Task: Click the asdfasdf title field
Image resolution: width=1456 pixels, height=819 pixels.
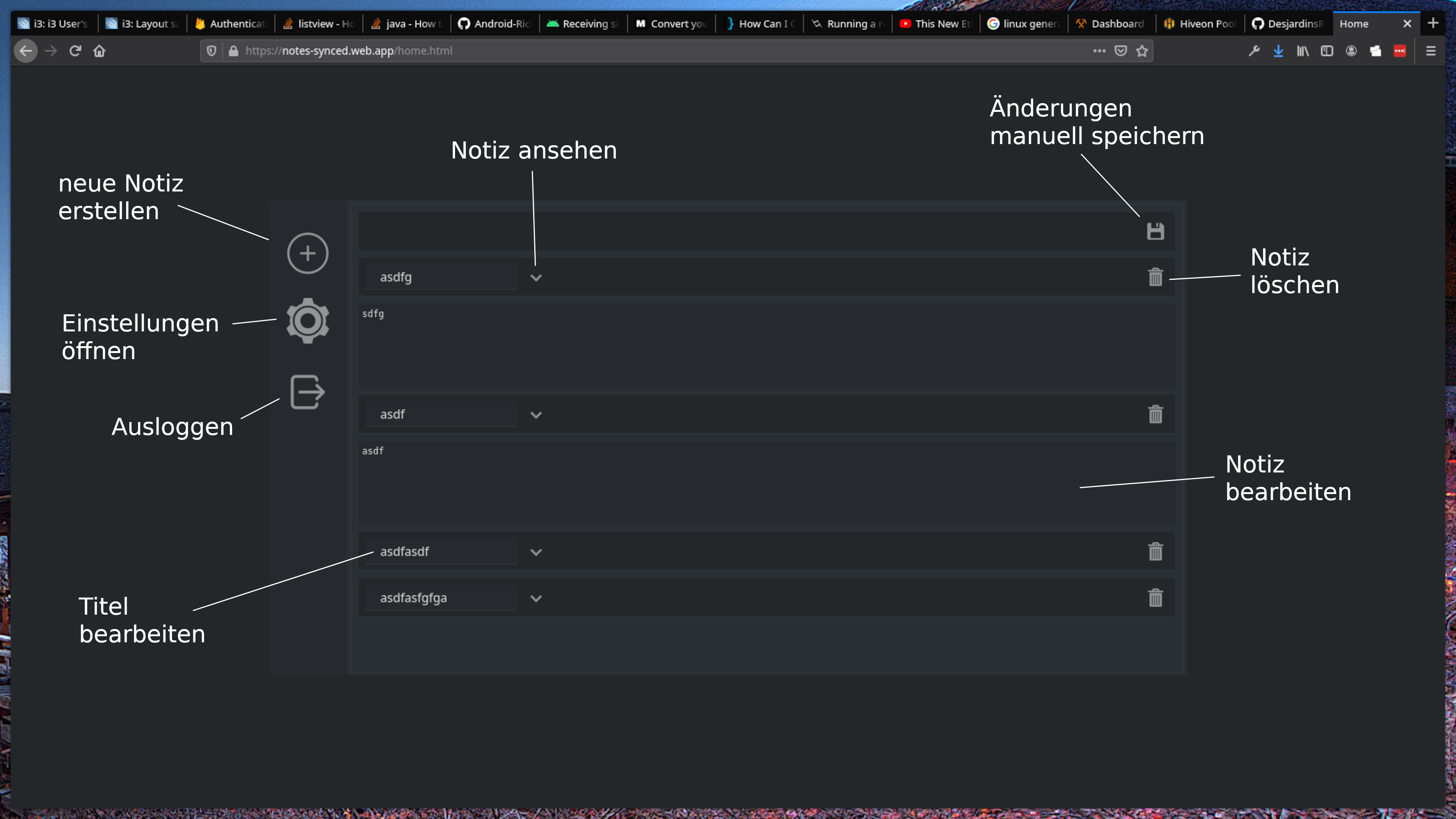Action: pyautogui.click(x=441, y=552)
